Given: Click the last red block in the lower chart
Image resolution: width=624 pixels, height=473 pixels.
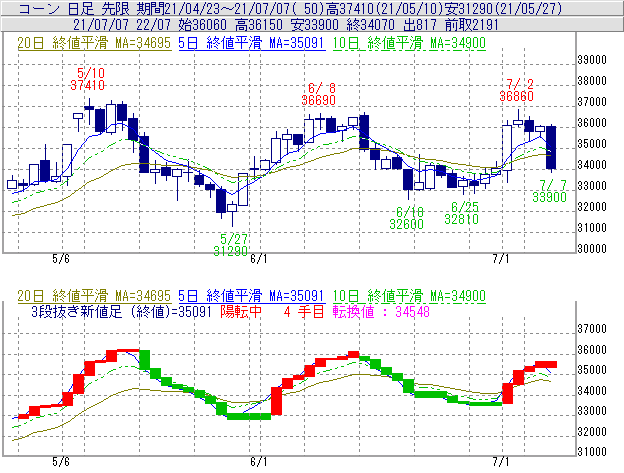Looking at the screenshot, I should [546, 364].
